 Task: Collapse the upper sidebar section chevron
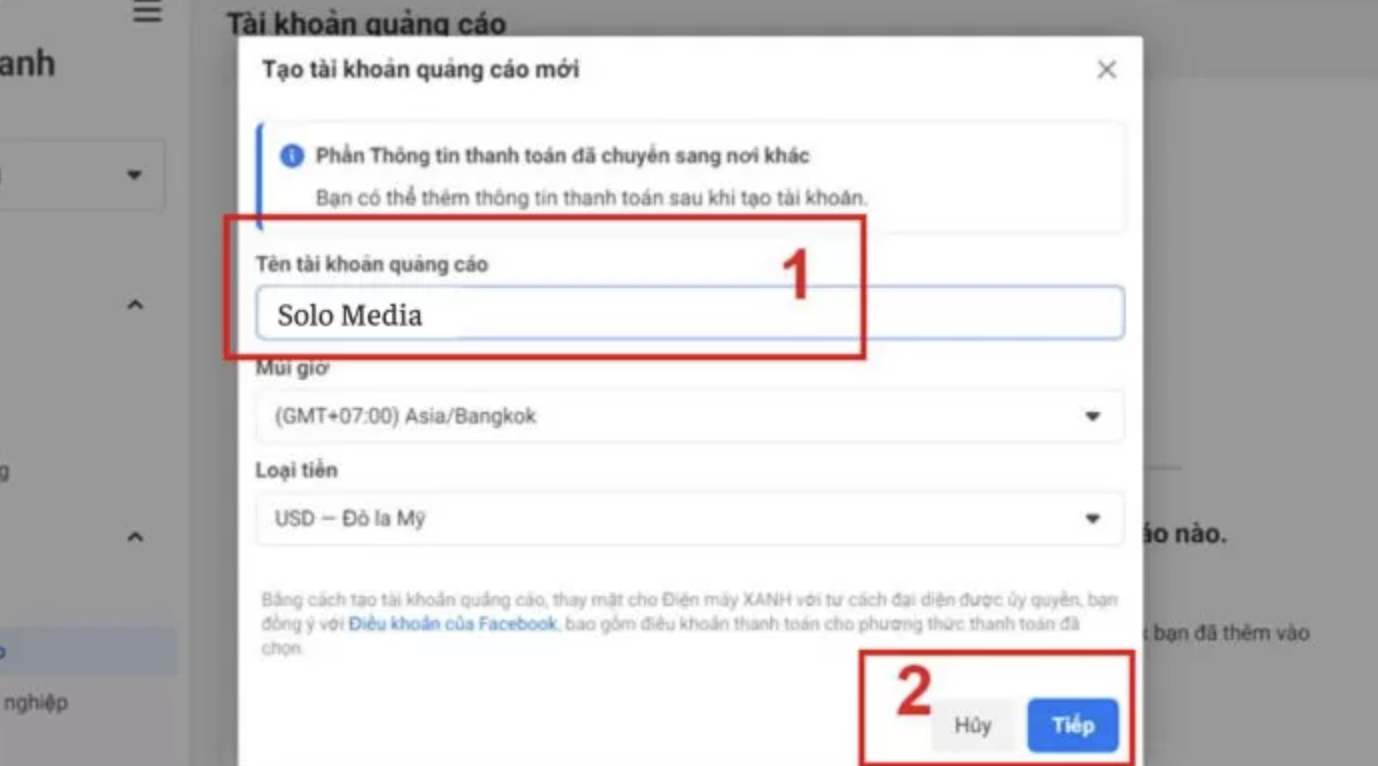point(136,304)
